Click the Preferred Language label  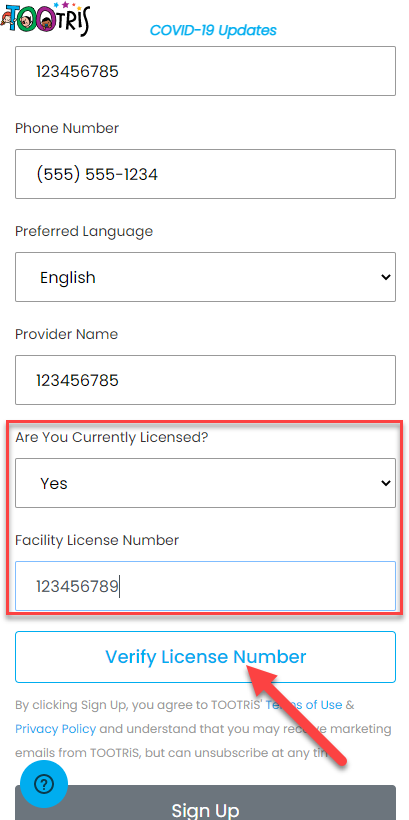pos(84,231)
